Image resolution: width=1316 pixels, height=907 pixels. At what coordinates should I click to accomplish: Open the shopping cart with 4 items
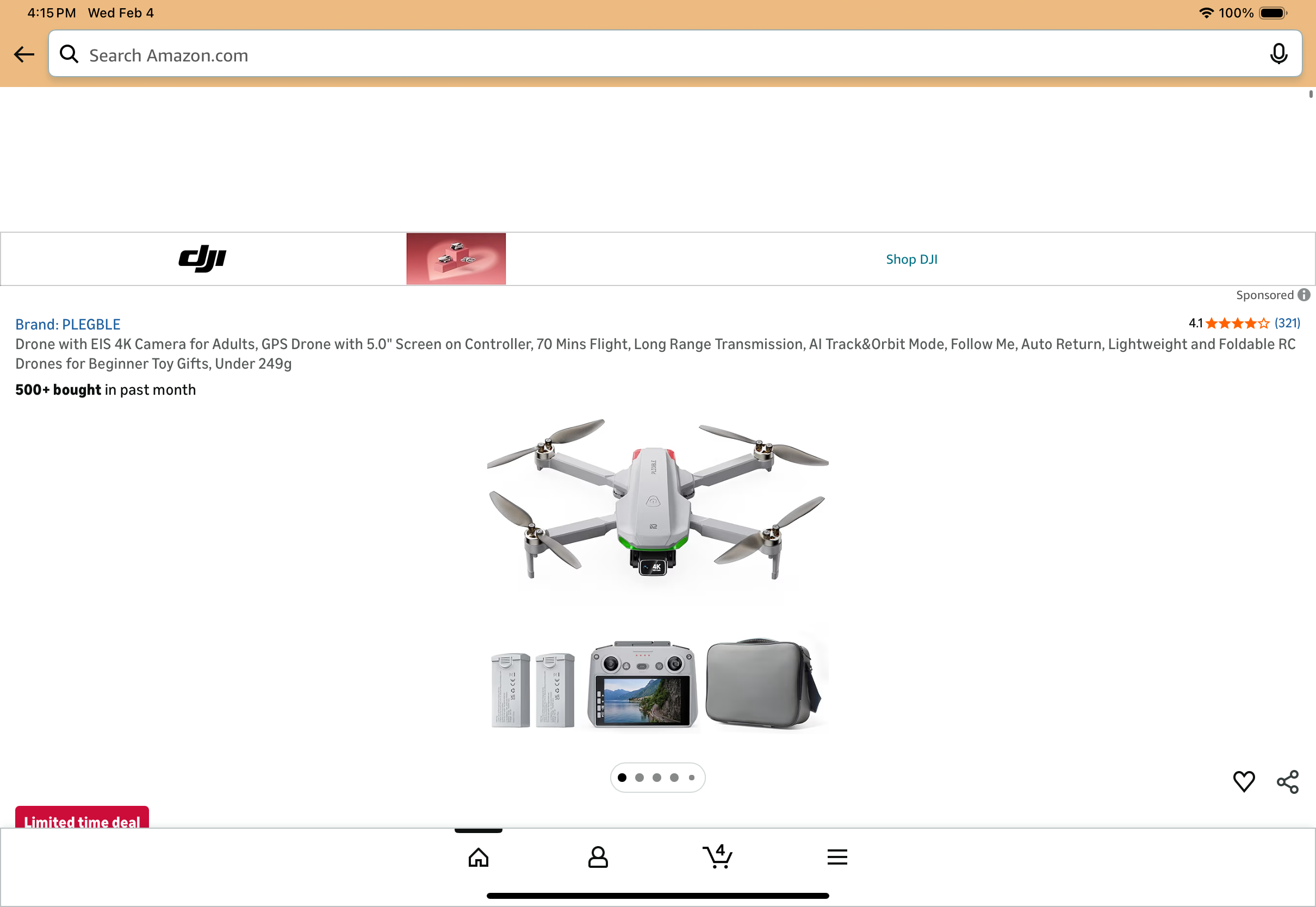(x=718, y=856)
